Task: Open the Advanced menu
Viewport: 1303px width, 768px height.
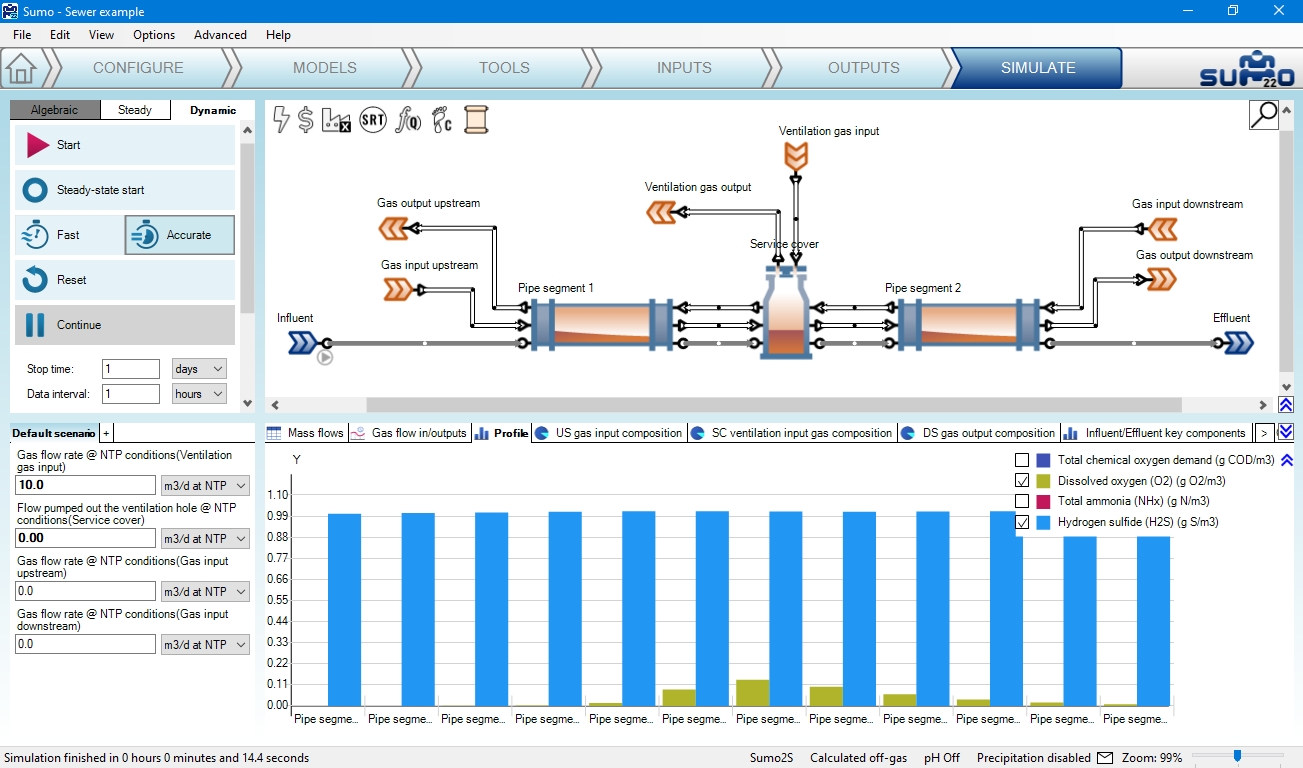Action: (220, 35)
